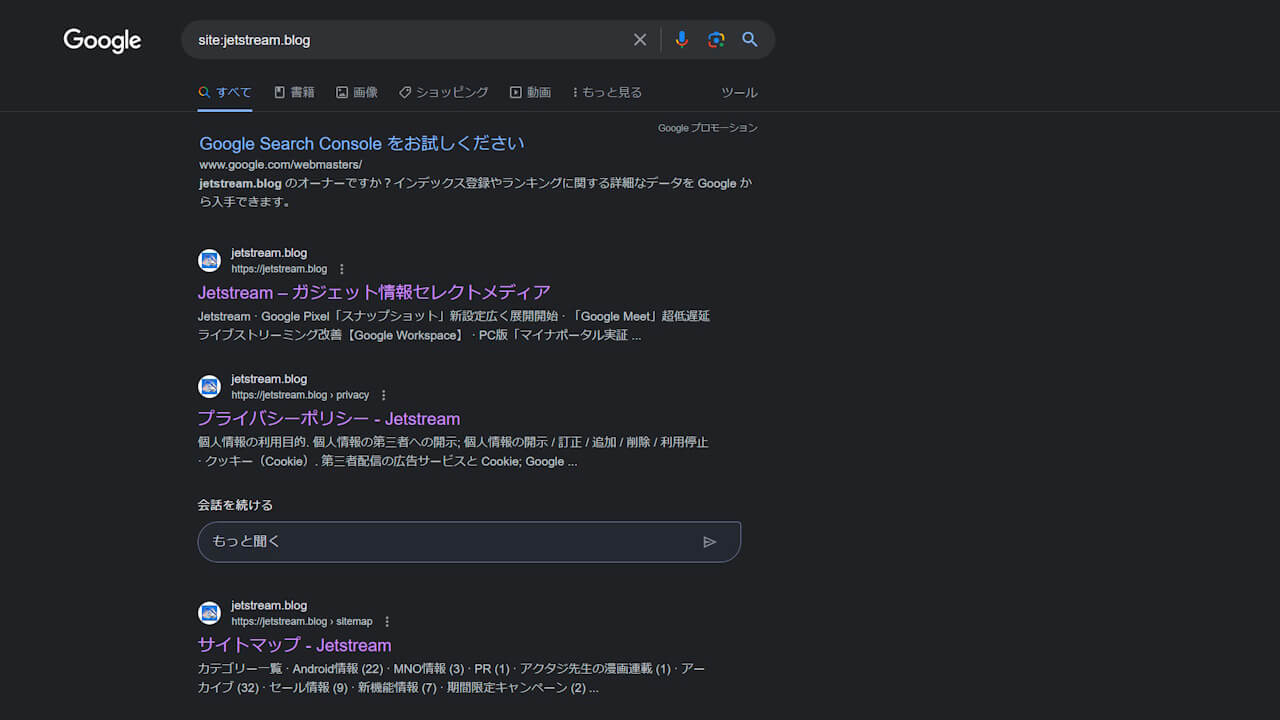The width and height of the screenshot is (1280, 720).
Task: Click the Google logo
Action: (x=102, y=40)
